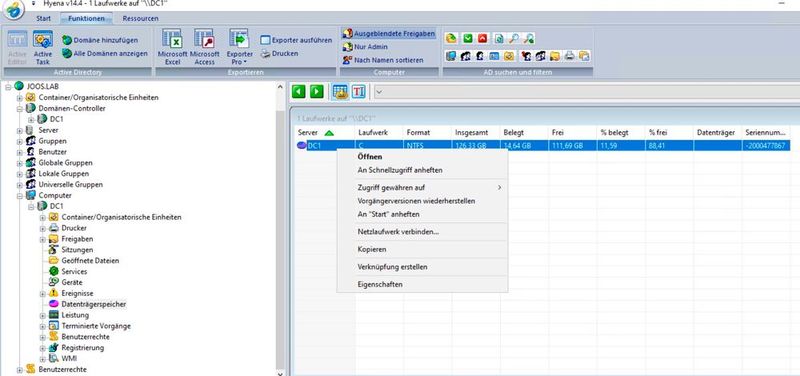Click Exporter ausführen
Screen dimensions: 800x376
(296, 40)
